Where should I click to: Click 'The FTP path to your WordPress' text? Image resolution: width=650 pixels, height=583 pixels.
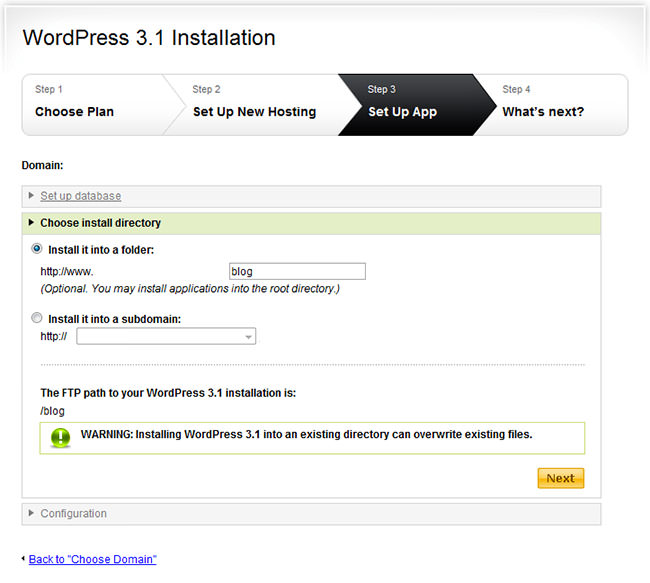point(168,393)
